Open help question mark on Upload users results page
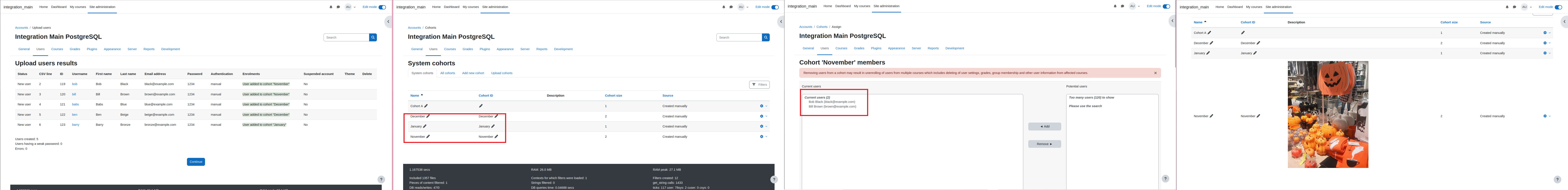 click(381, 180)
